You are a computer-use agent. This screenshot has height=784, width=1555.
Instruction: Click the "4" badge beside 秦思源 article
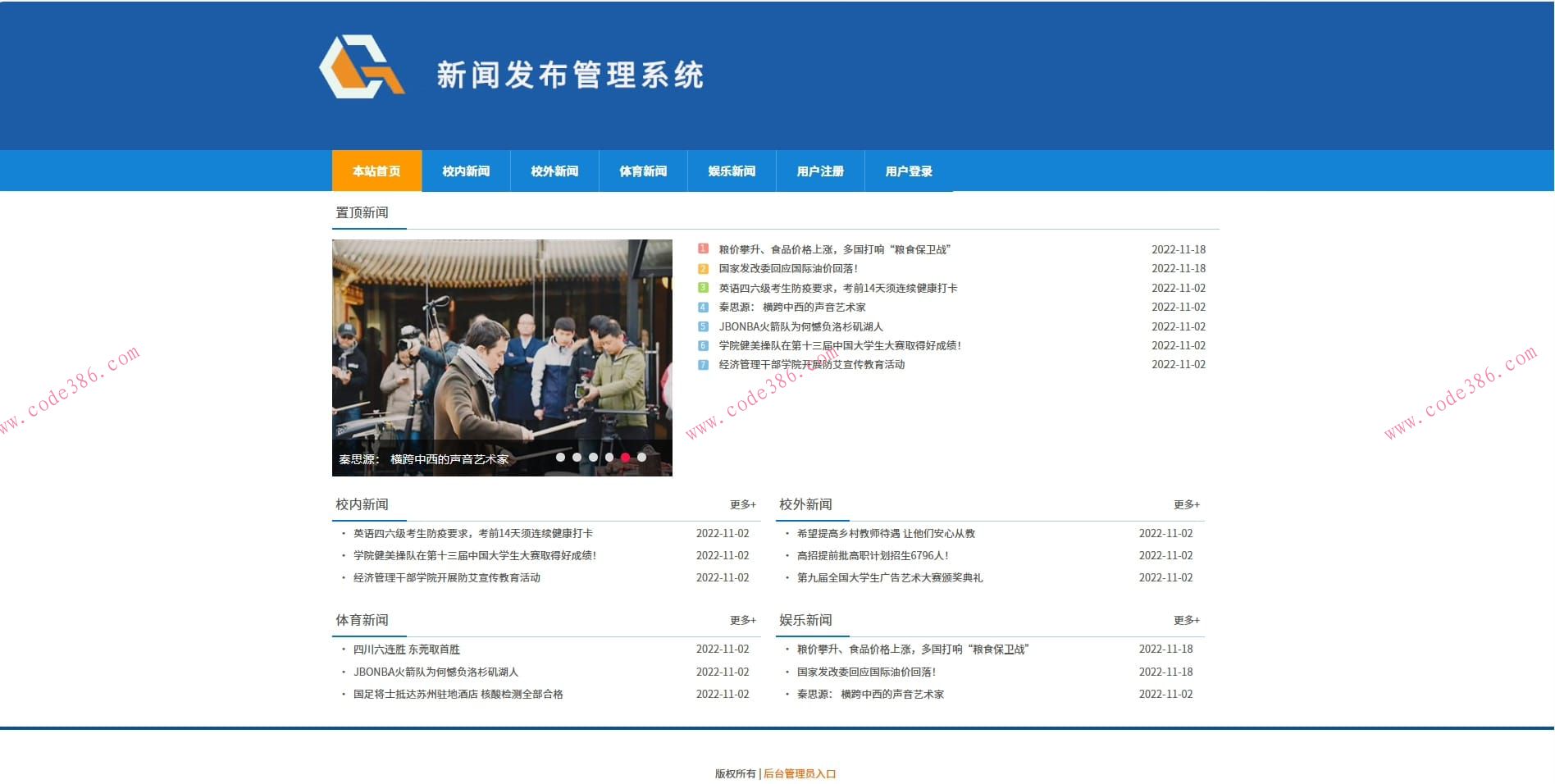(703, 307)
